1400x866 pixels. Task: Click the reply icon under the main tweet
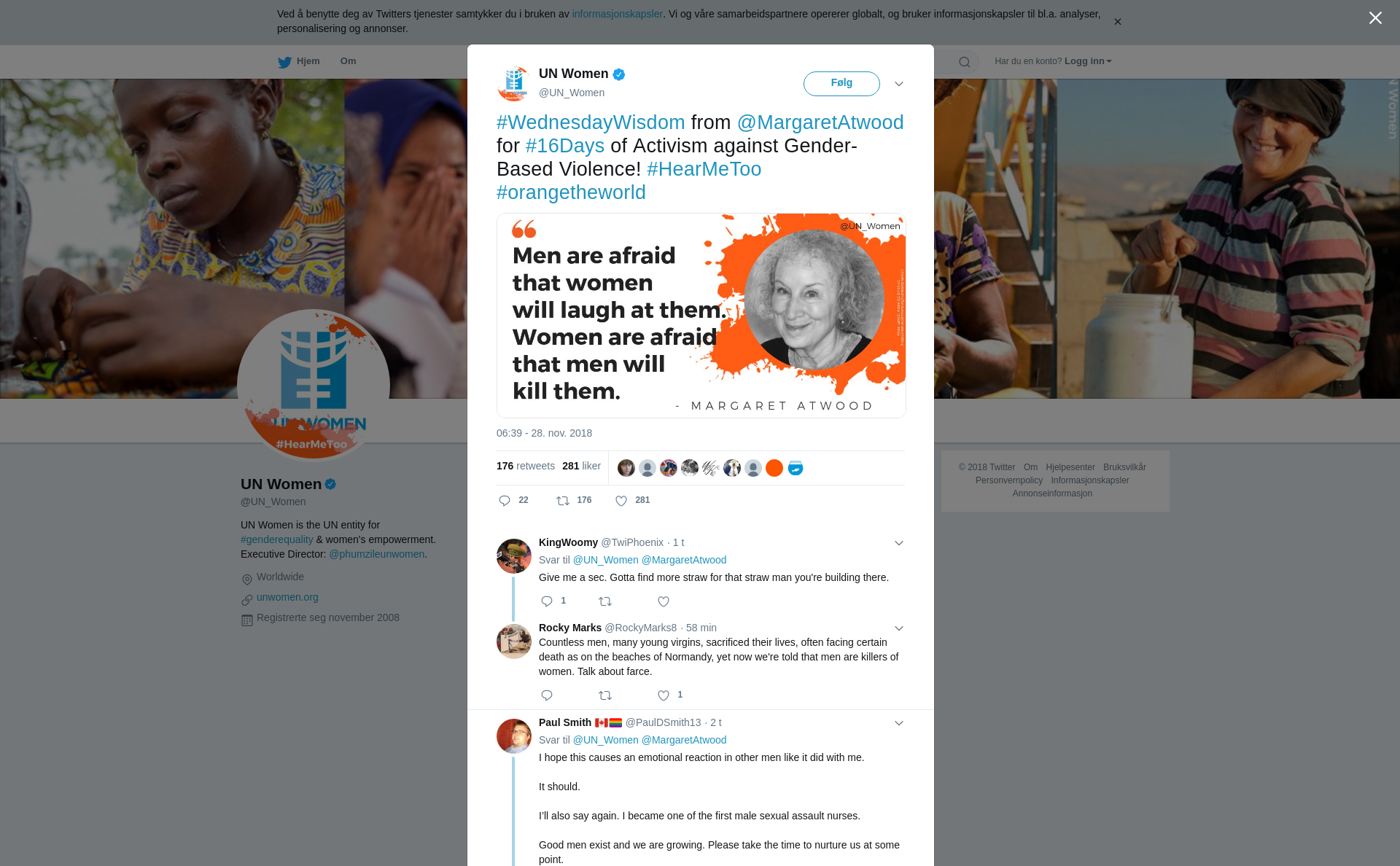[x=505, y=501]
